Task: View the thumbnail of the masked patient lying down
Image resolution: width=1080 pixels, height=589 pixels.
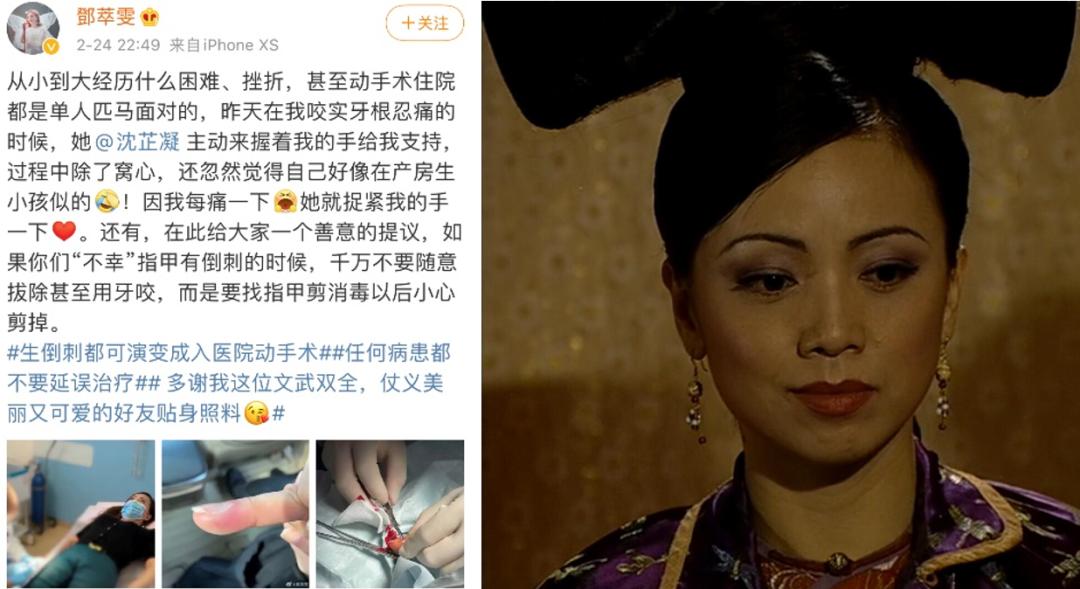Action: (81, 514)
